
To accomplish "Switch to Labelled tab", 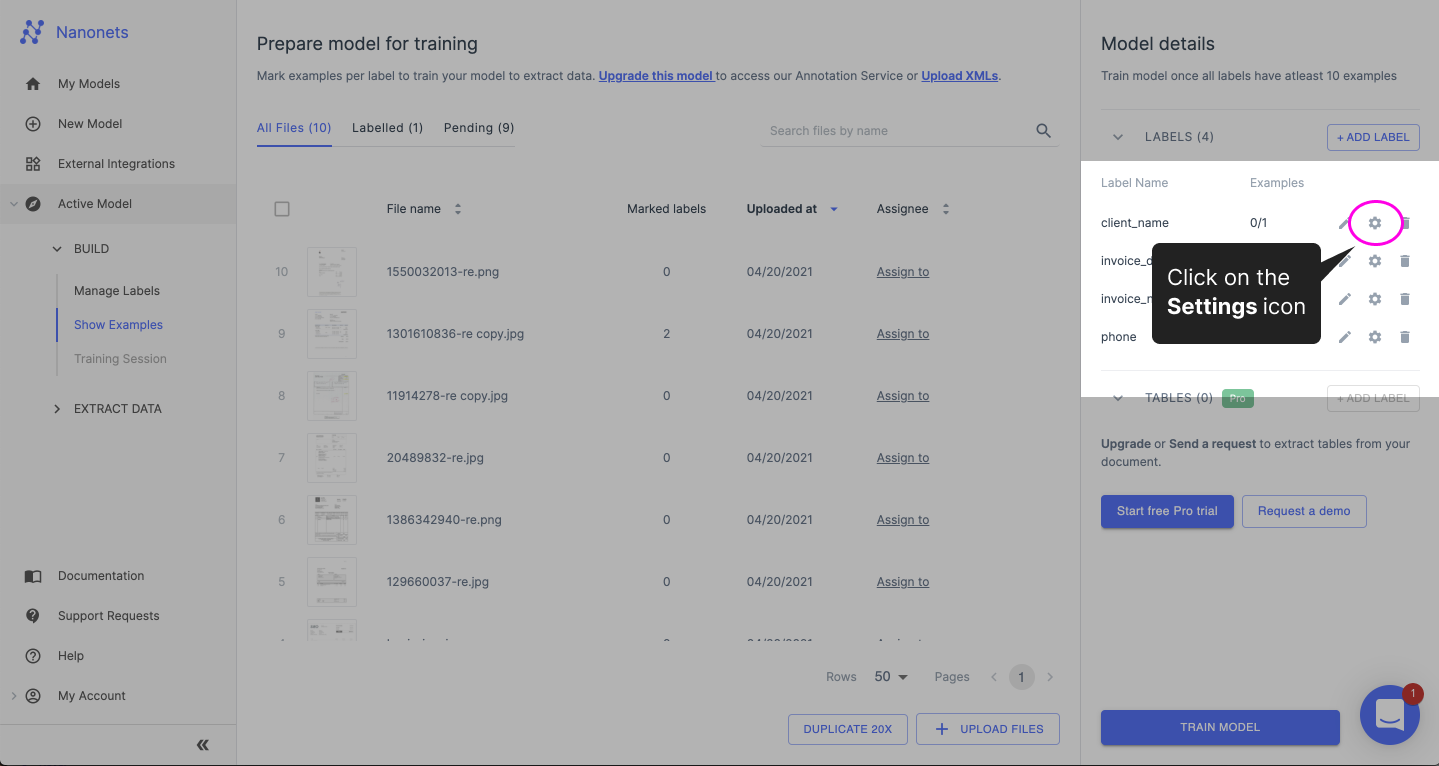I will click(387, 128).
